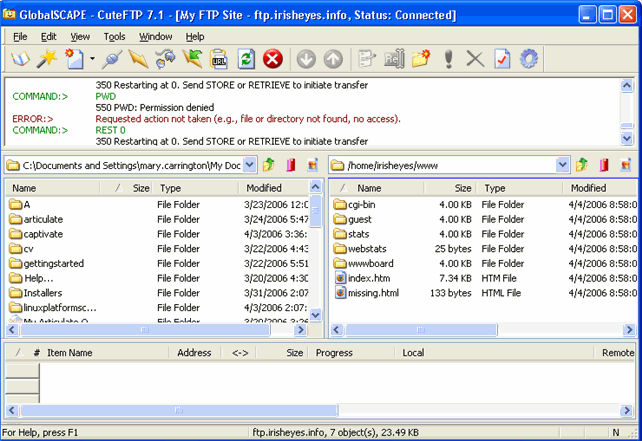
Task: Click remote pane horizontal scroll right arrow
Action: coord(629,330)
